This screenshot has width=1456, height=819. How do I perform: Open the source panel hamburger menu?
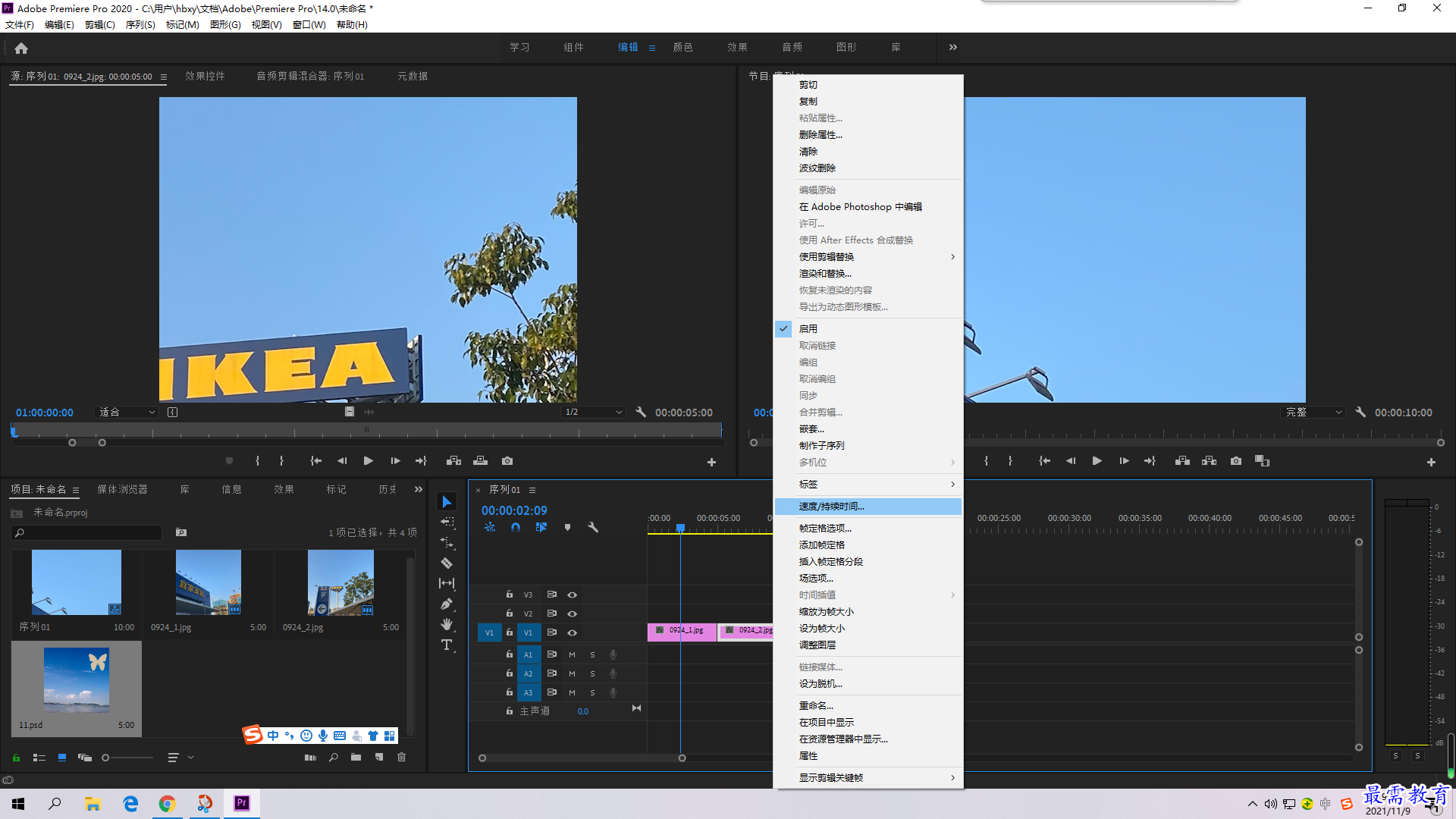pos(164,77)
